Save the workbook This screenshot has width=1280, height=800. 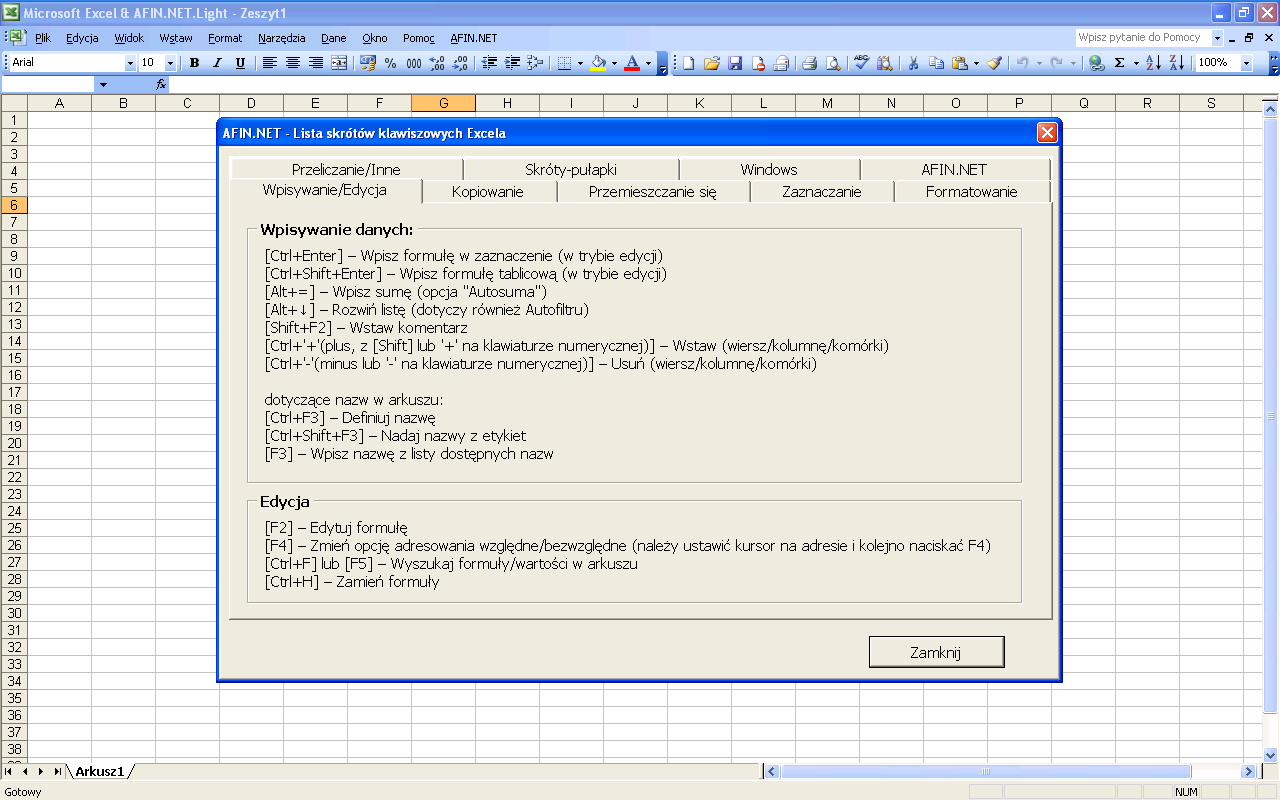tap(735, 63)
